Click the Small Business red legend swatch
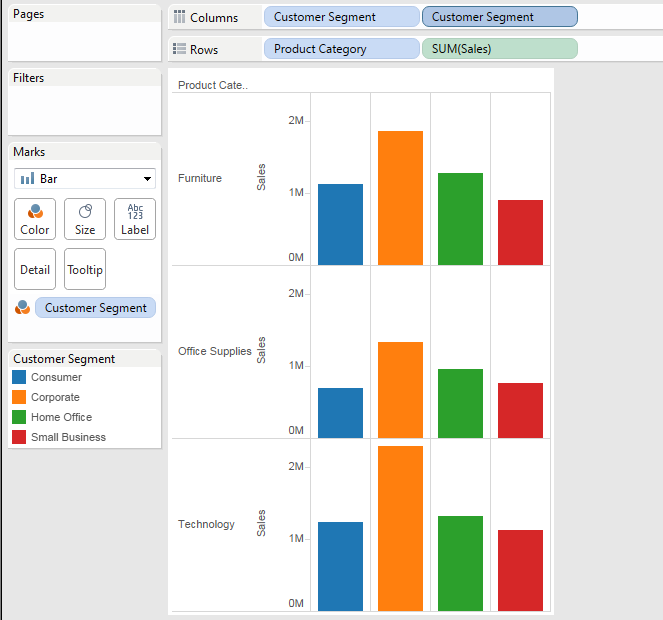 [19, 437]
